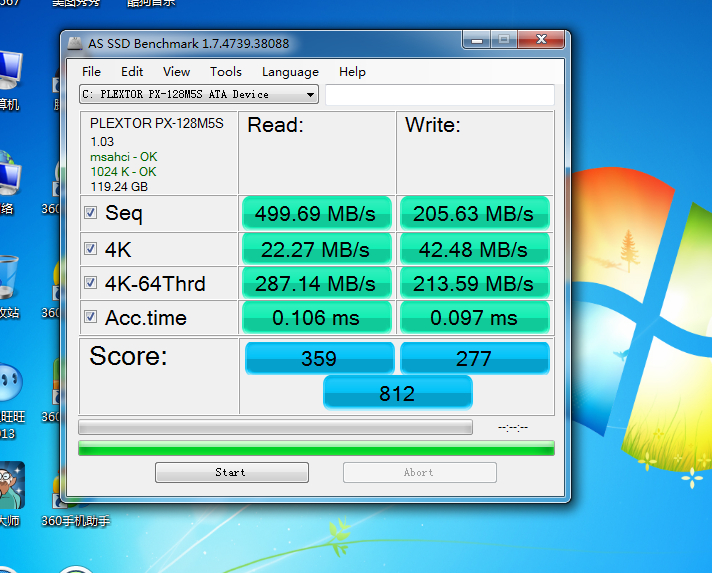The width and height of the screenshot is (712, 573).
Task: Toggle the 4K-64Thrd test checkbox
Action: (90, 282)
